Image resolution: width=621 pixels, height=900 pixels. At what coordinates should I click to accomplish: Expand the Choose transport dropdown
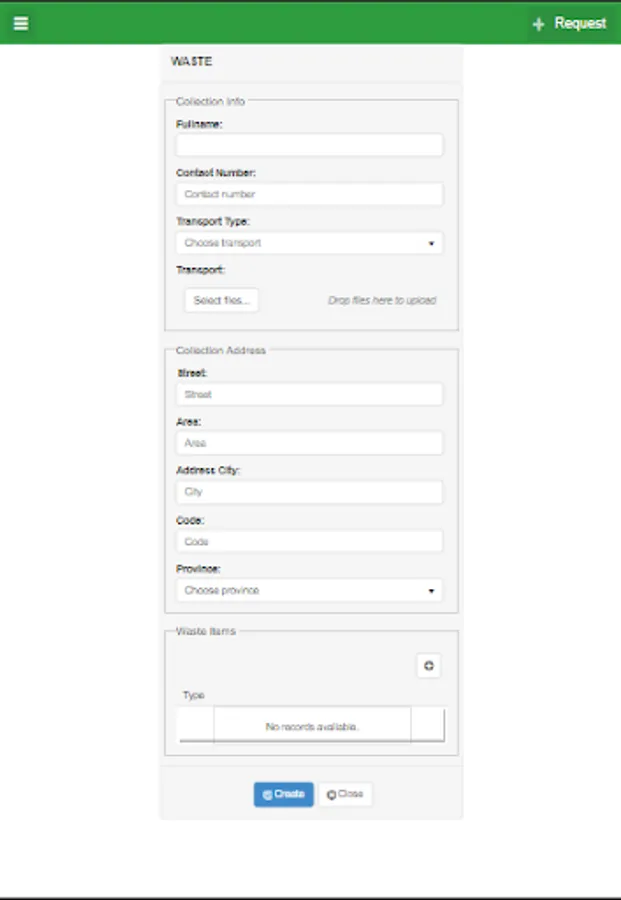click(x=309, y=243)
